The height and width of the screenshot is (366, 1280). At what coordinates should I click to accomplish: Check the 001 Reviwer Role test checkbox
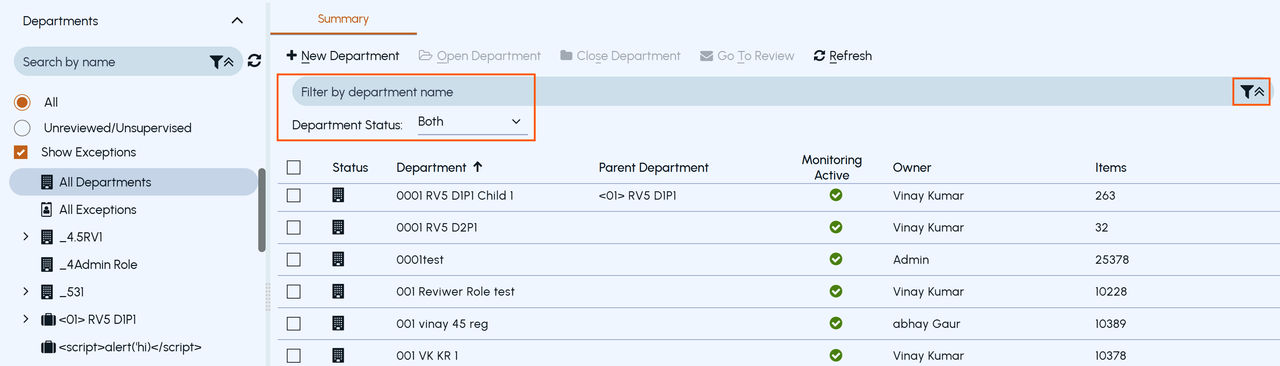tap(293, 292)
